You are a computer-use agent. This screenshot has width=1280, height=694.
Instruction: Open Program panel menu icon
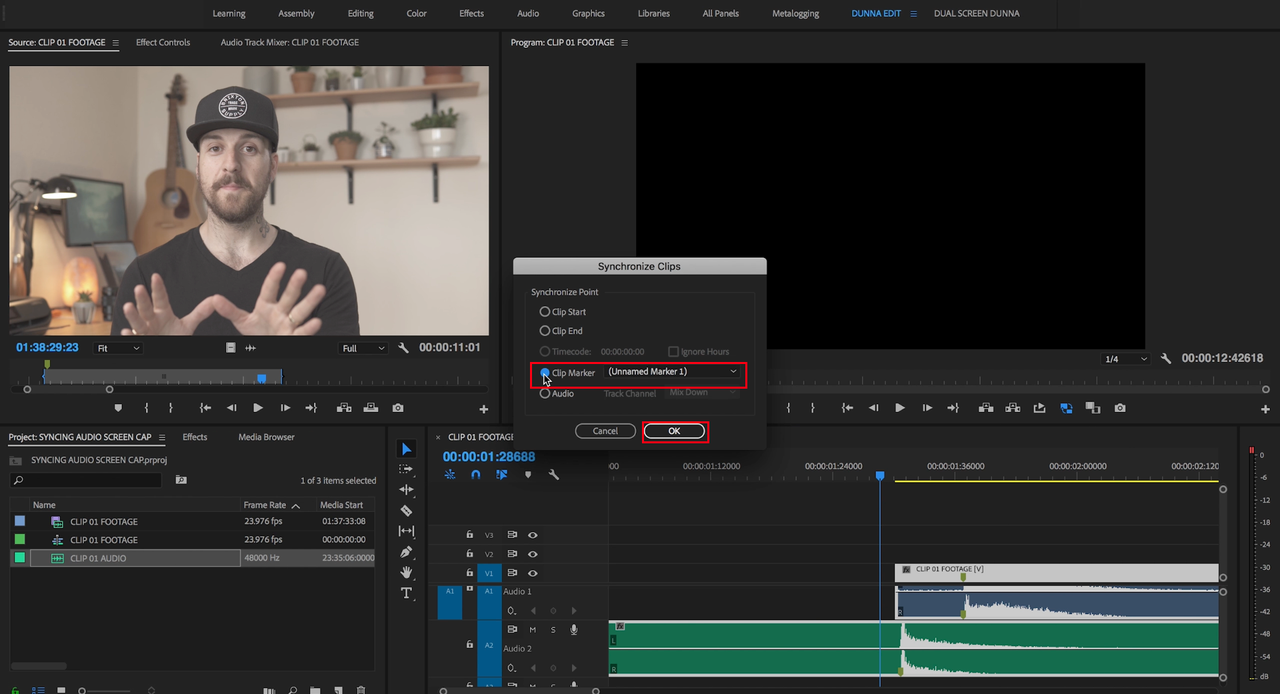625,43
